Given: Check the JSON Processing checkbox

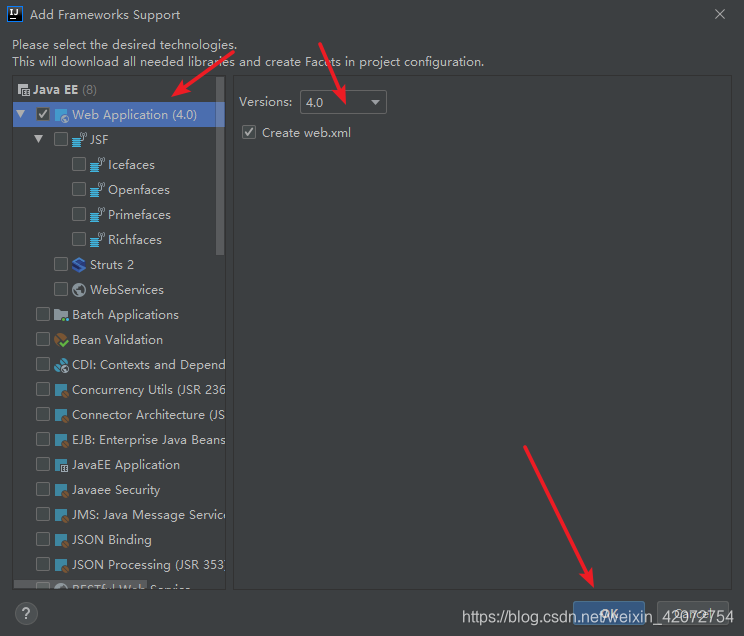Looking at the screenshot, I should (43, 564).
